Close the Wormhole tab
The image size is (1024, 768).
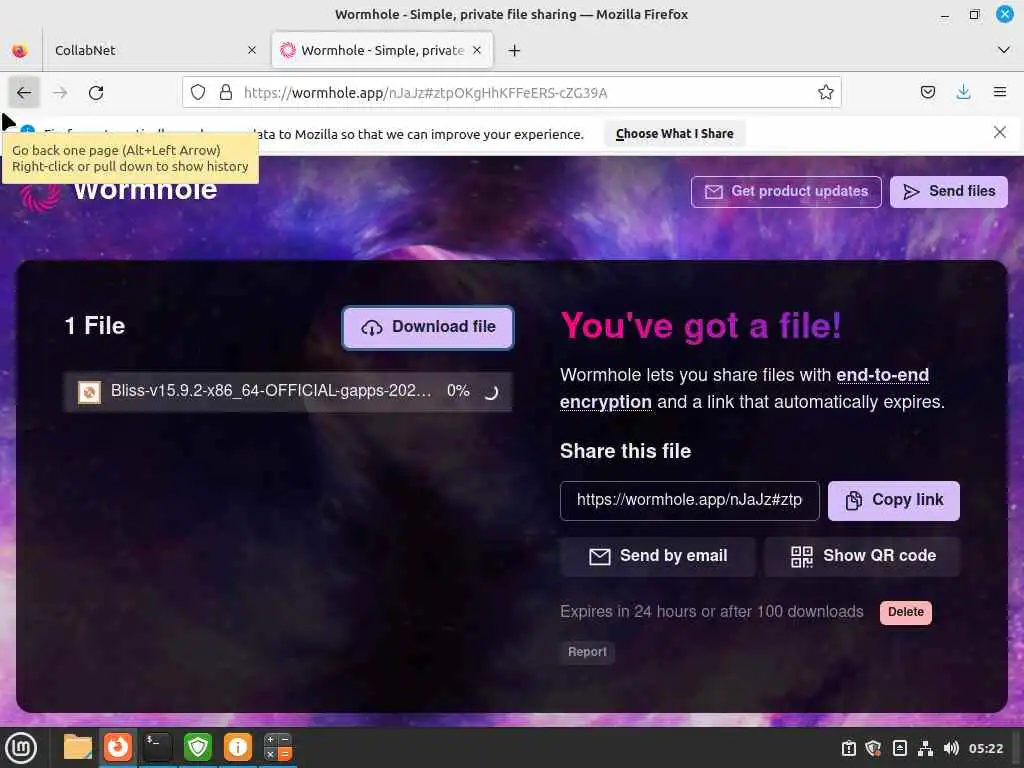[x=477, y=50]
